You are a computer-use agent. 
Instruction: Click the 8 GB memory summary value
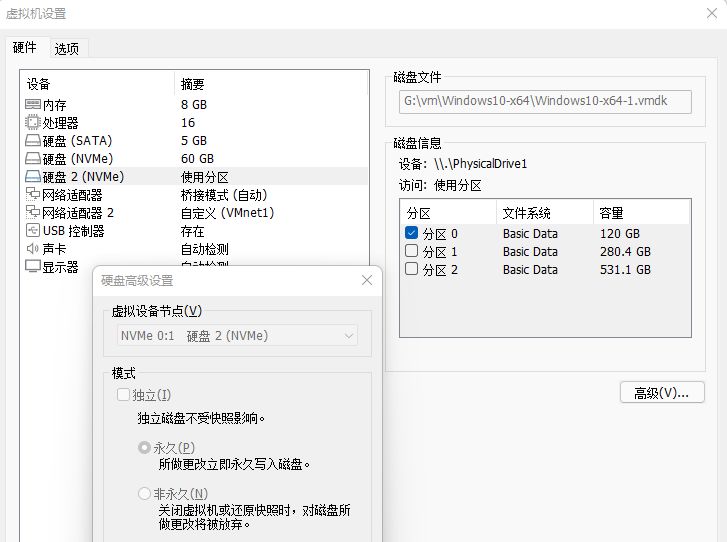(194, 105)
